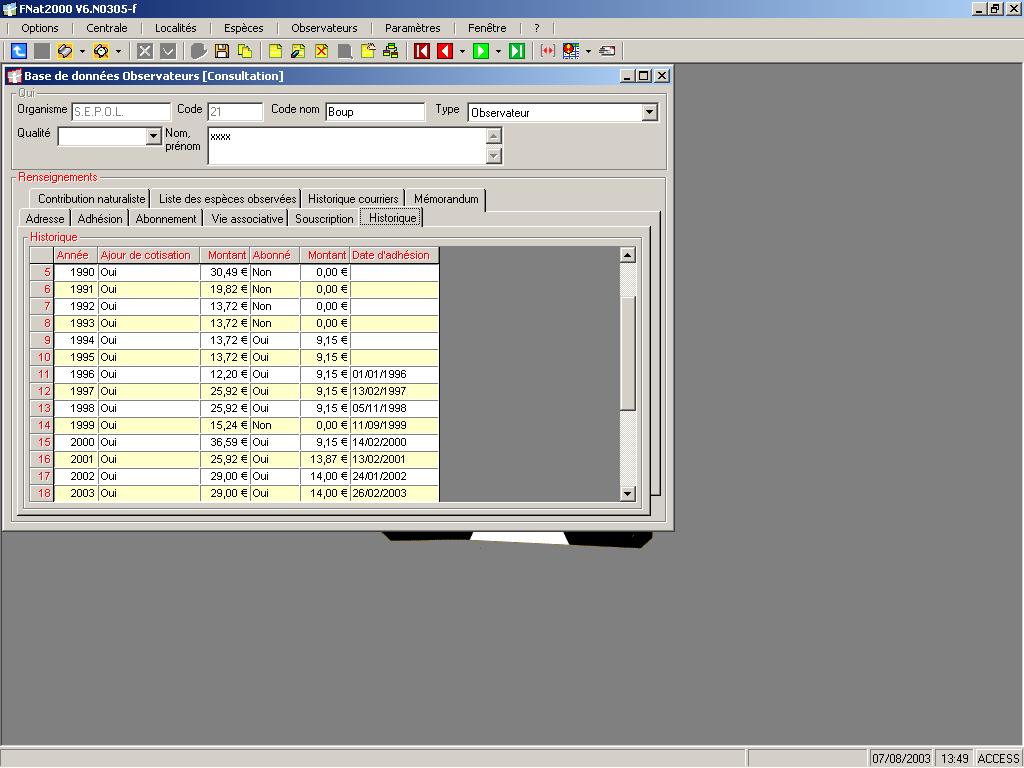Click the grey page toolbar icon
Image resolution: width=1024 pixels, height=768 pixels.
pyautogui.click(x=345, y=51)
